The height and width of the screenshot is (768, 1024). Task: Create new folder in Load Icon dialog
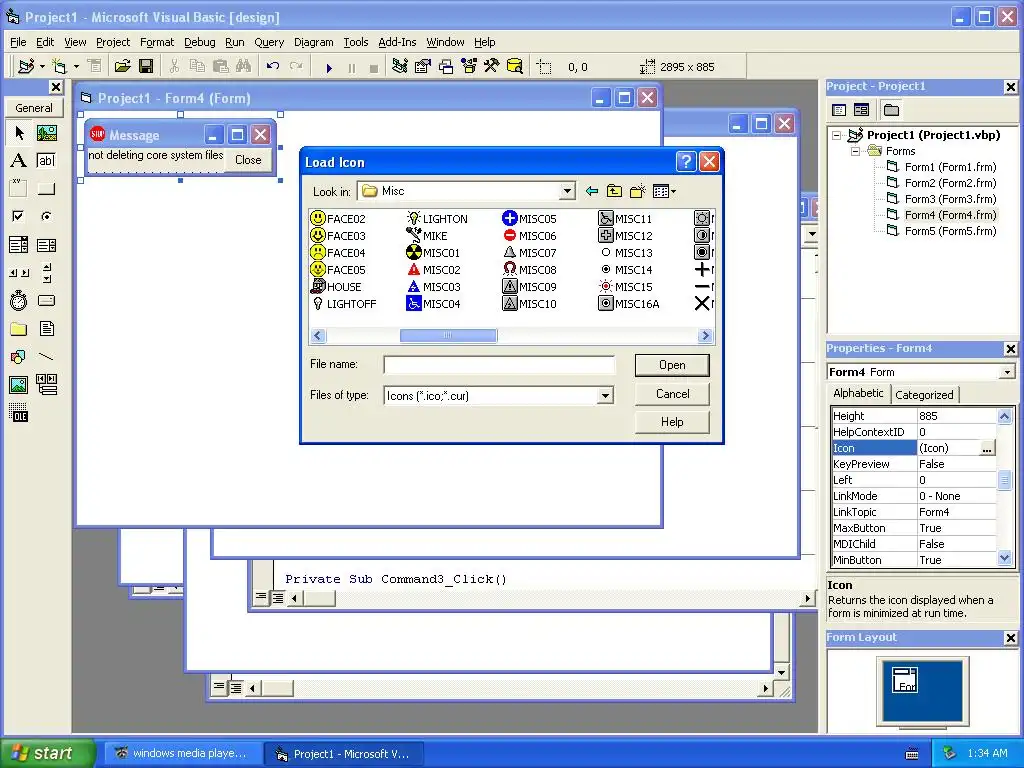tap(637, 191)
